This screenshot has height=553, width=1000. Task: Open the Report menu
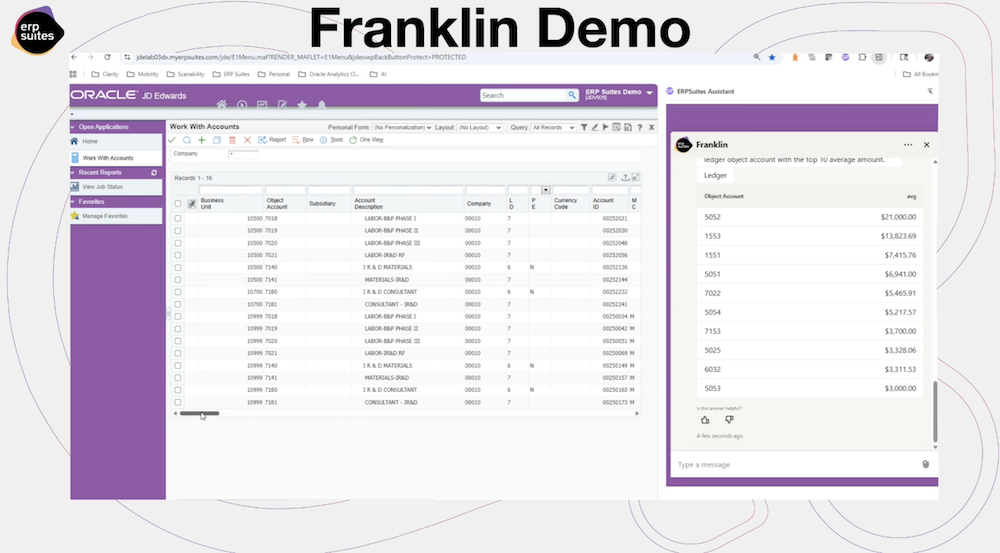pyautogui.click(x=272, y=140)
